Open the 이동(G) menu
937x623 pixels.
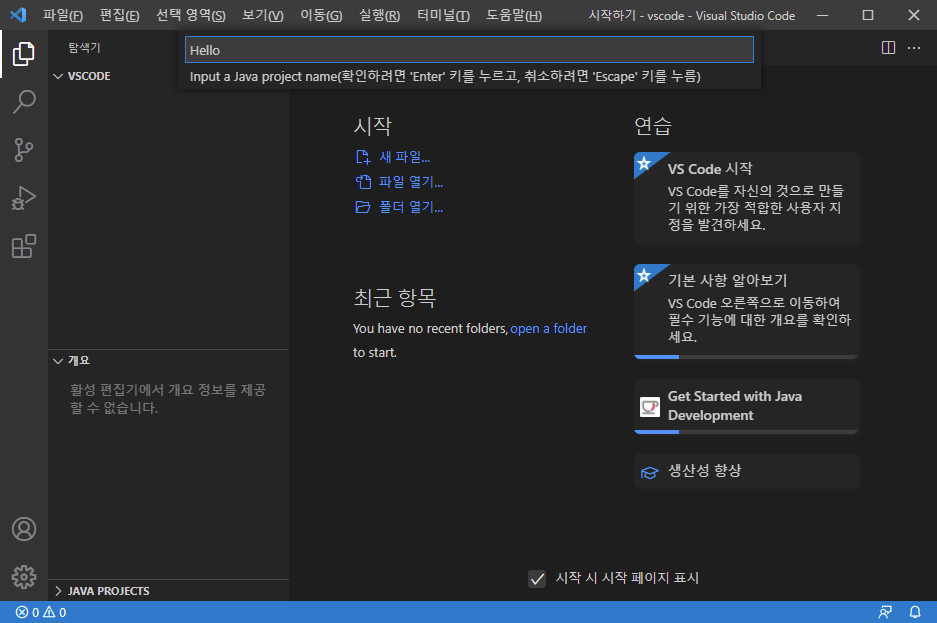321,16
